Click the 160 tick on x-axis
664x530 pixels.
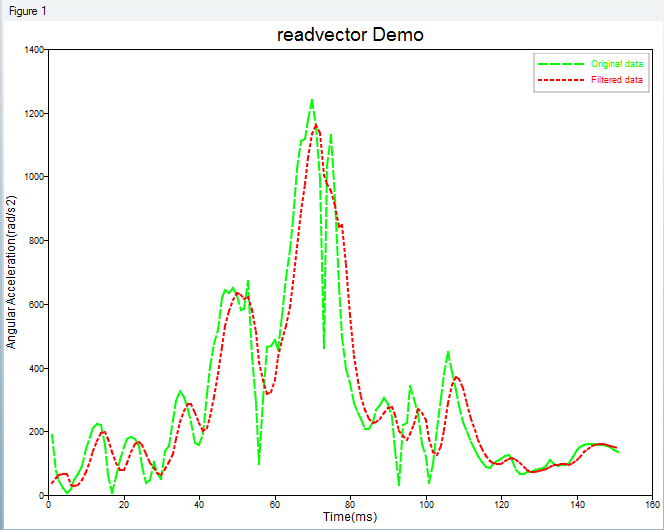(653, 505)
